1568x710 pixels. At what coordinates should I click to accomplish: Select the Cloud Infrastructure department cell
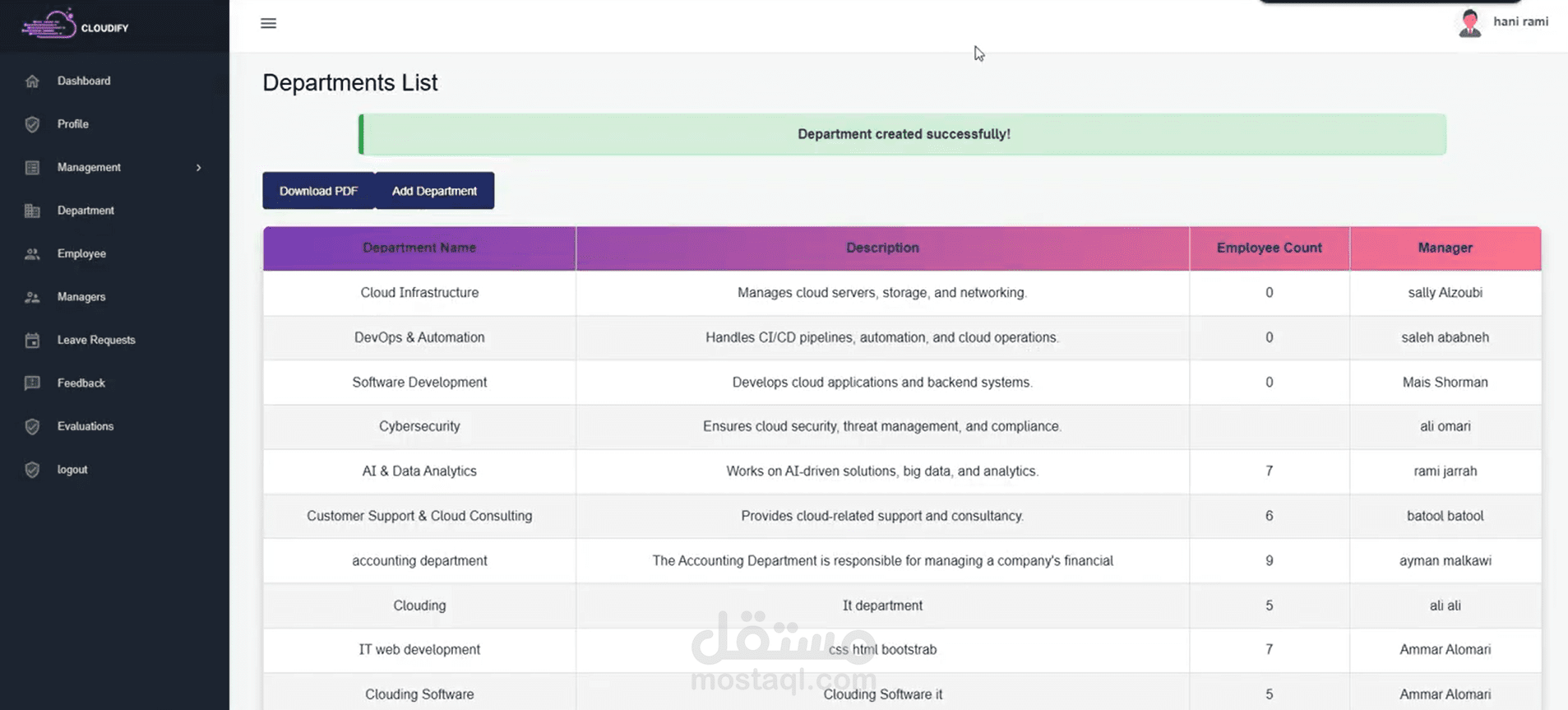(x=419, y=293)
